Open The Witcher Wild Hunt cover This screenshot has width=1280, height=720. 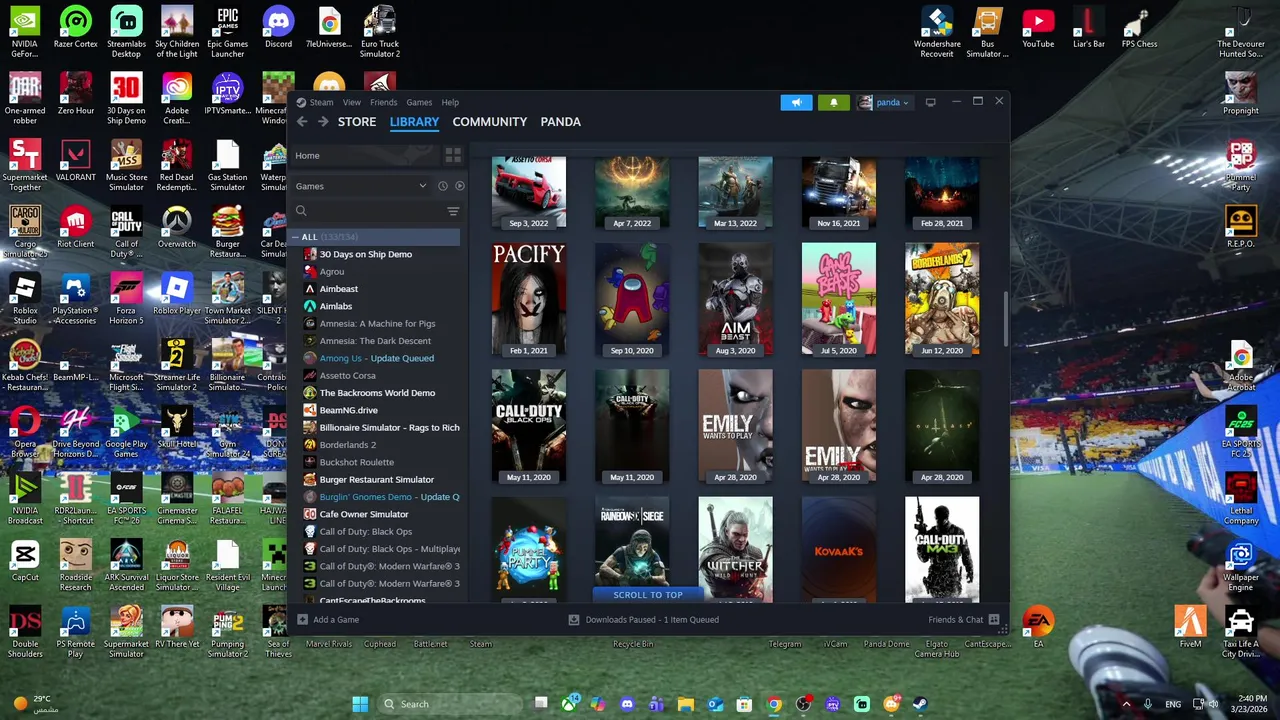tap(735, 550)
